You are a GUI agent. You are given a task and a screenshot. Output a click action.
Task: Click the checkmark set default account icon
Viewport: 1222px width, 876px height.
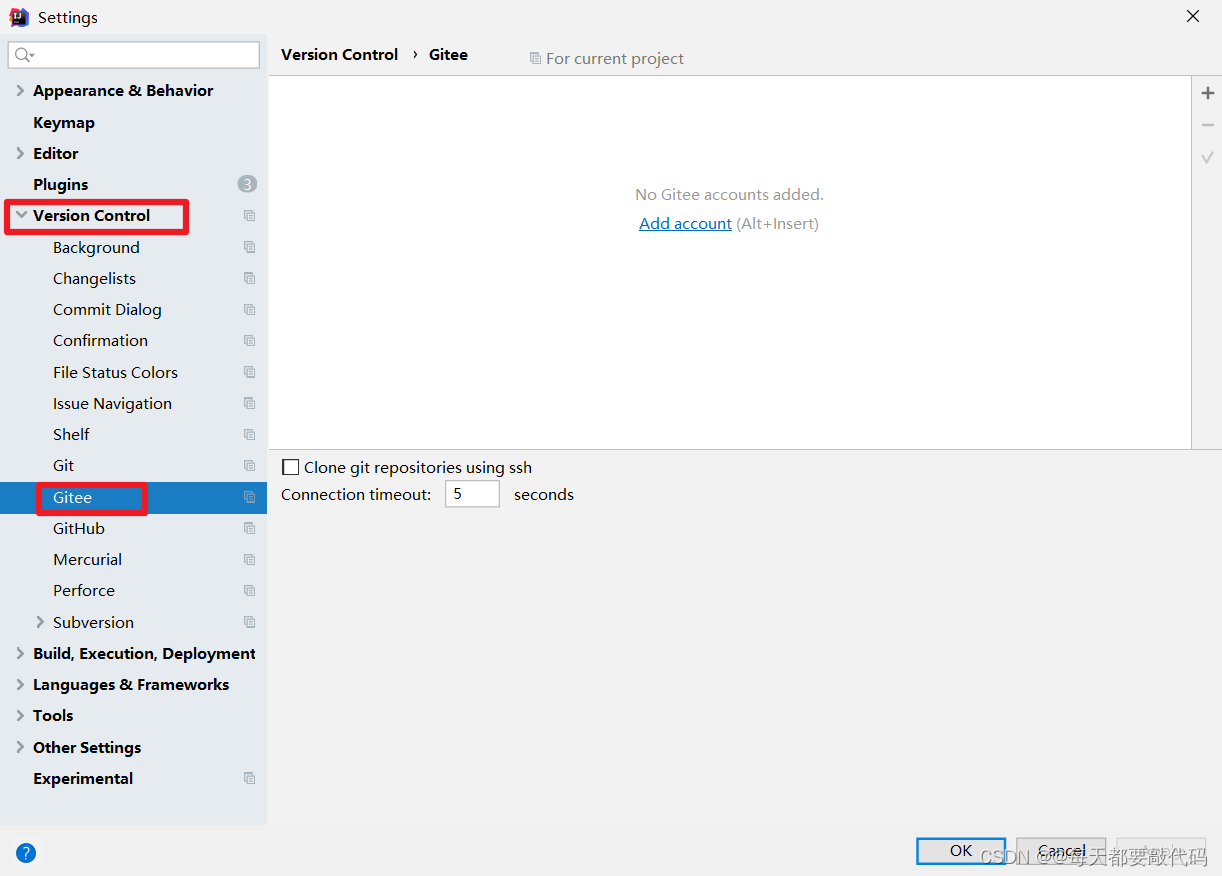click(x=1207, y=157)
